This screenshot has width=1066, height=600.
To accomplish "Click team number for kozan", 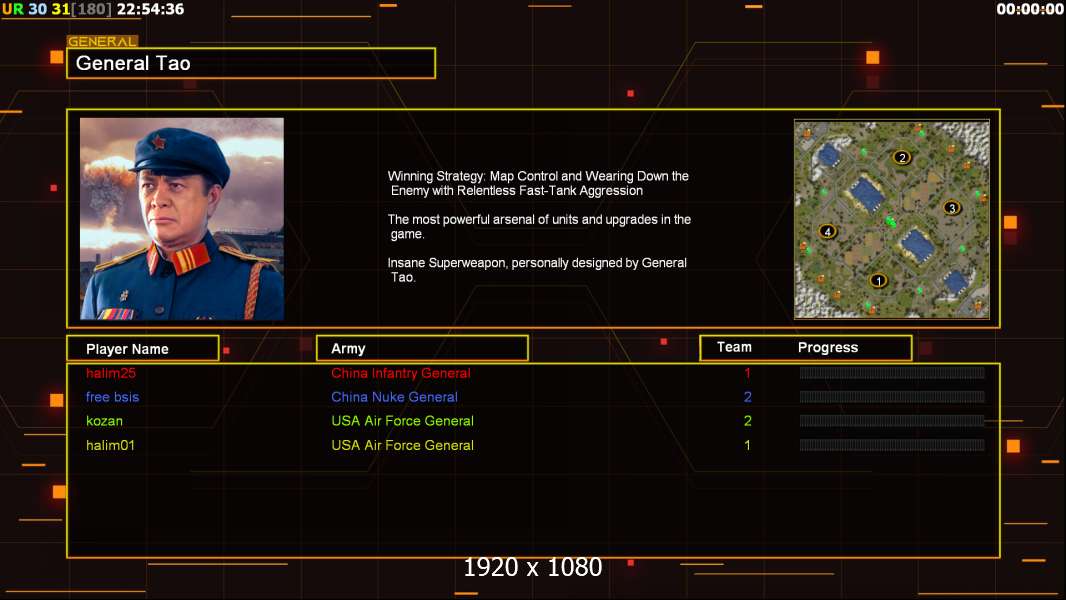I will tap(747, 421).
